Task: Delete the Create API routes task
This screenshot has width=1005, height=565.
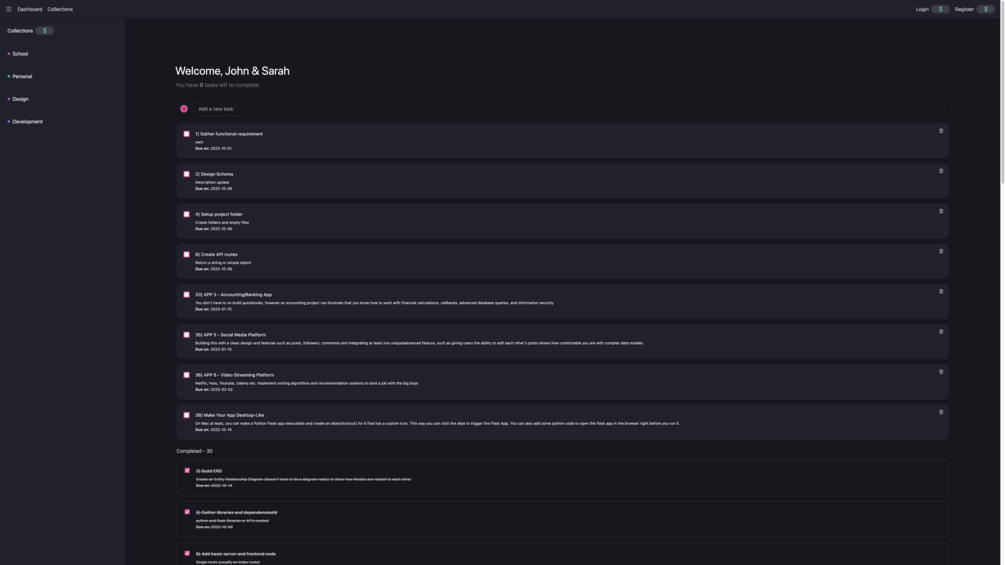Action: pos(941,251)
